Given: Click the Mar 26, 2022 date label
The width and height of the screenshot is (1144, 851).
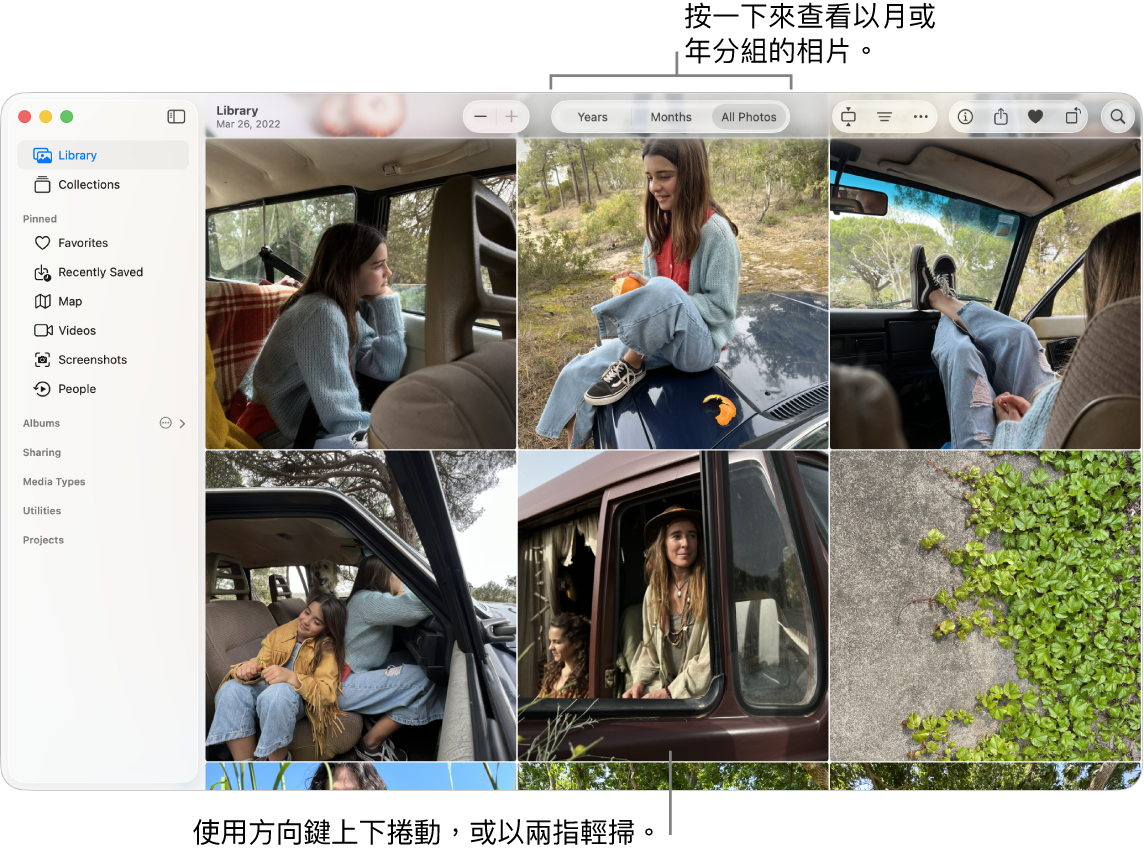Looking at the screenshot, I should [248, 124].
